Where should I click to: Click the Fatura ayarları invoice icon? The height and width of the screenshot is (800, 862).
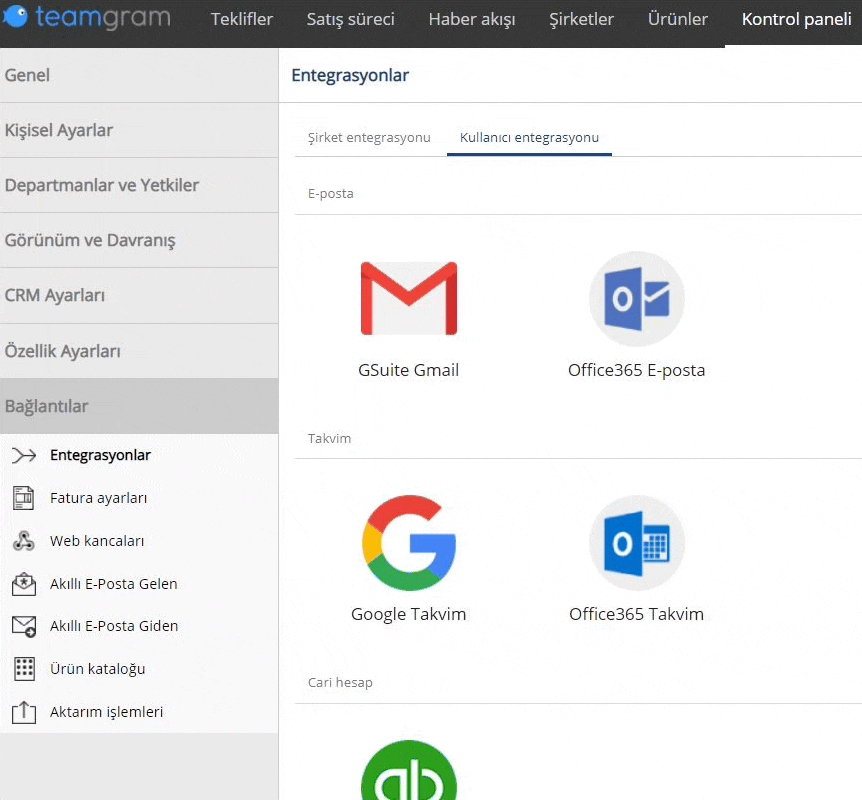point(24,498)
